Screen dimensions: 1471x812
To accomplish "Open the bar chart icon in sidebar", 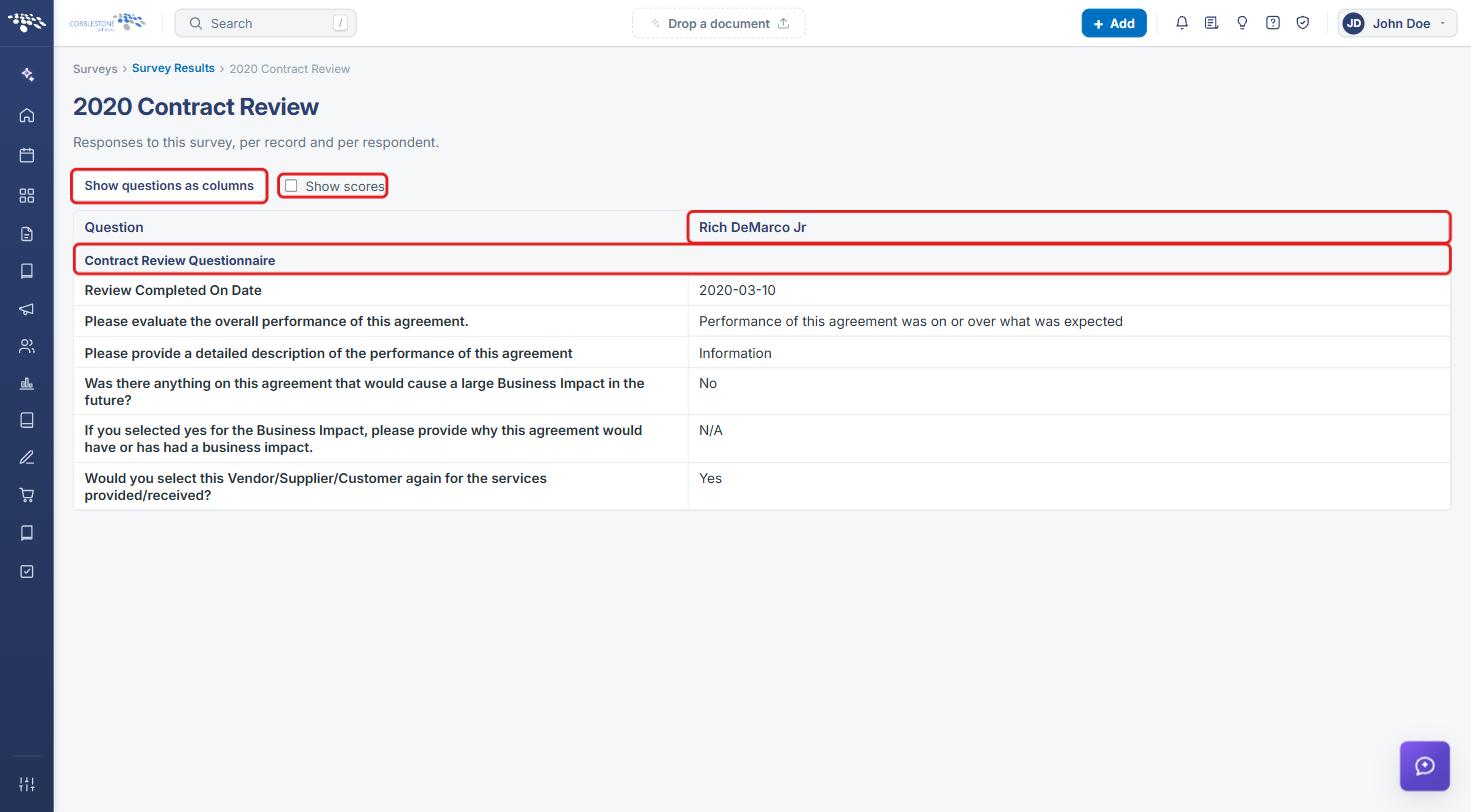I will 27,384.
